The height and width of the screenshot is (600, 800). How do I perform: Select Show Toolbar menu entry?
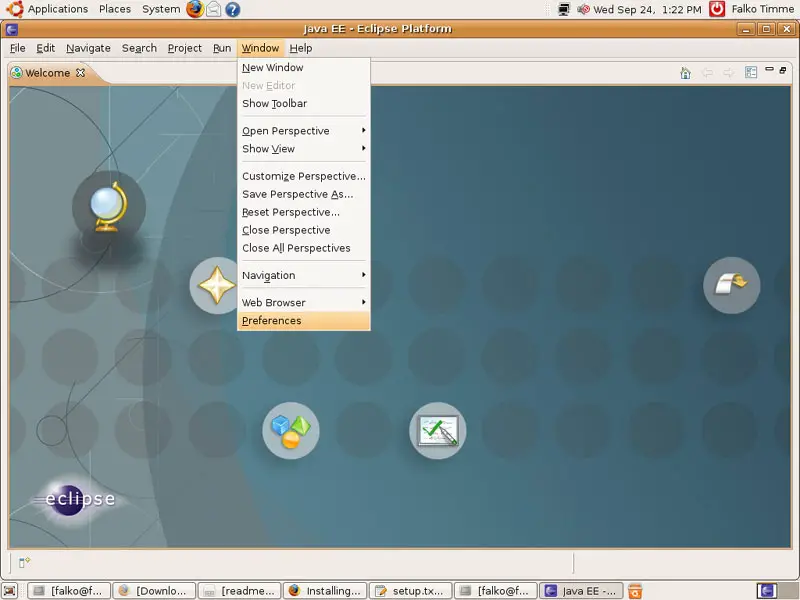coord(304,104)
